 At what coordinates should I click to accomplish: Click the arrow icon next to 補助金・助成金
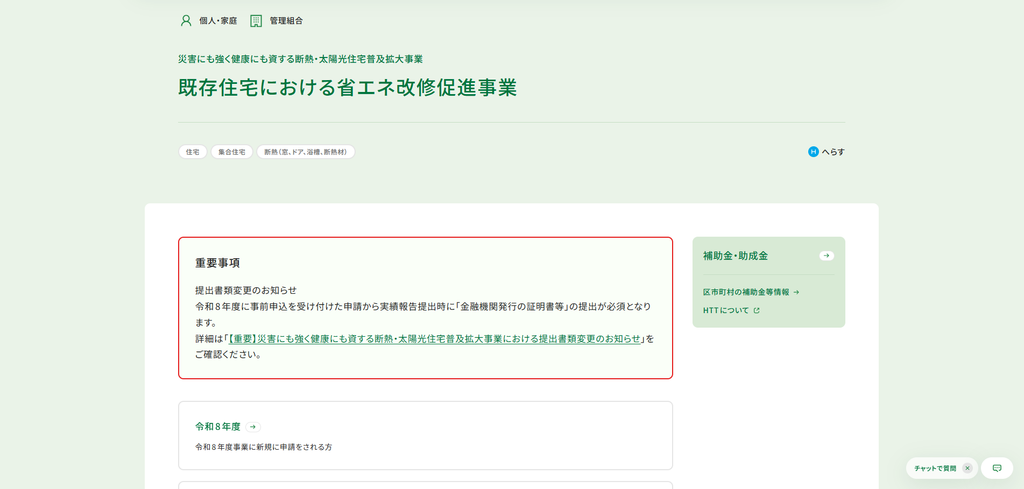[x=827, y=256]
